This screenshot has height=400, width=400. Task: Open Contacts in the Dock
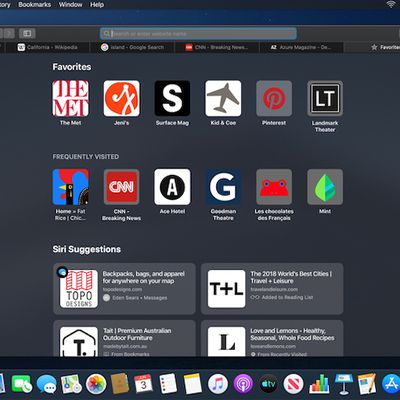(x=120, y=384)
